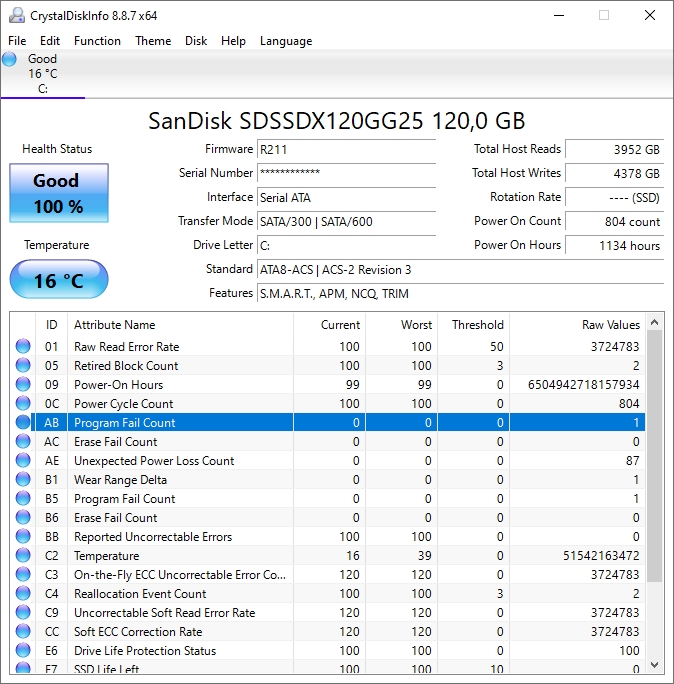Click status orb for AC Erase Fail Count
Image resolution: width=674 pixels, height=684 pixels.
coord(23,441)
